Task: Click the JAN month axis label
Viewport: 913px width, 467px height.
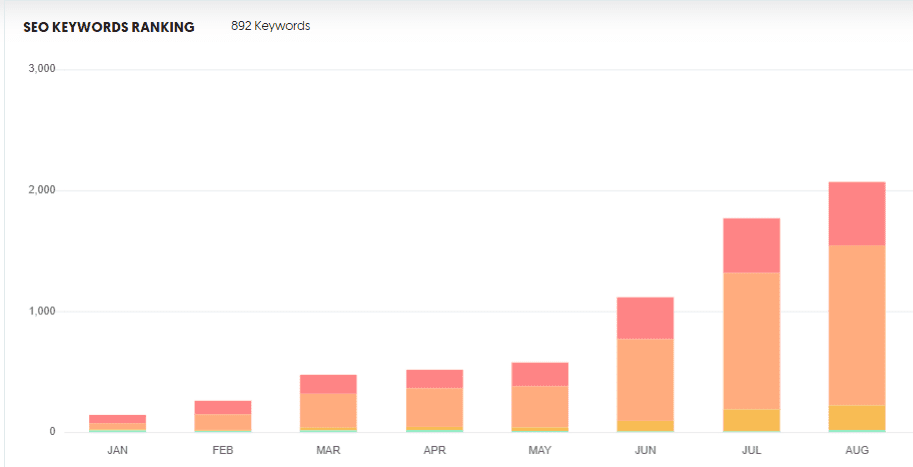Action: (x=118, y=450)
